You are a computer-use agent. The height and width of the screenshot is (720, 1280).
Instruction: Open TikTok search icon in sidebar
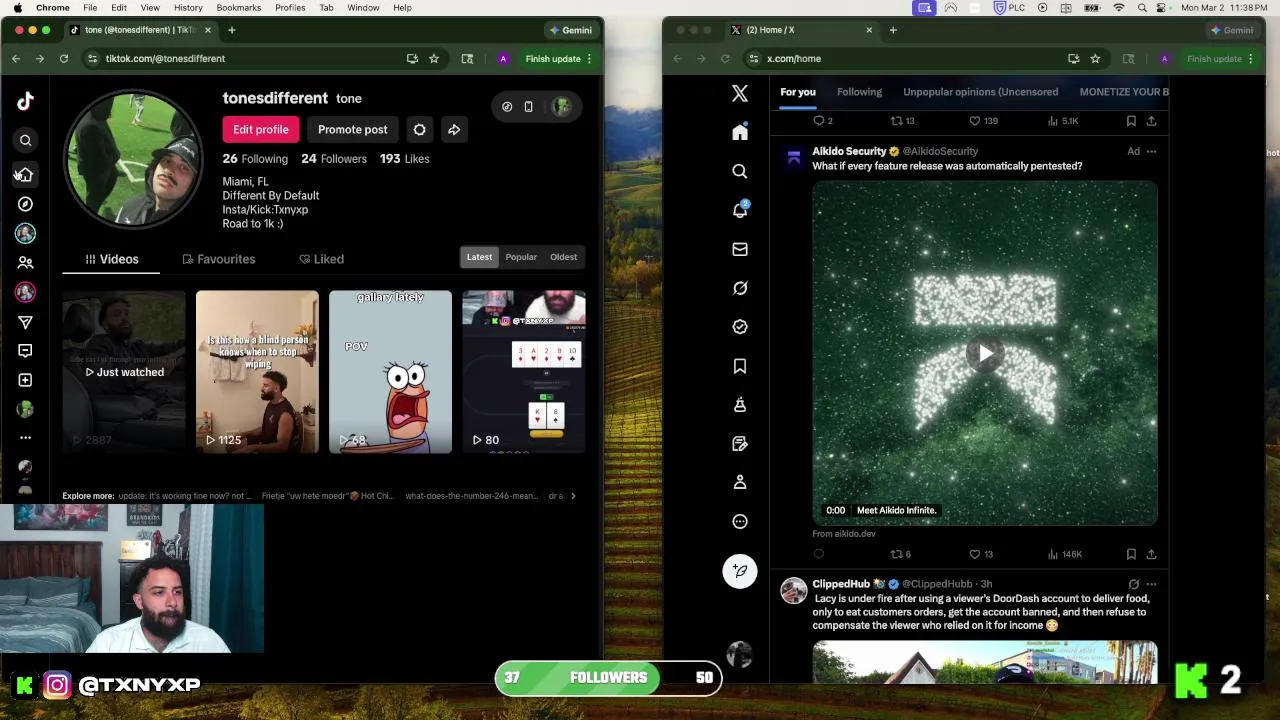(26, 140)
